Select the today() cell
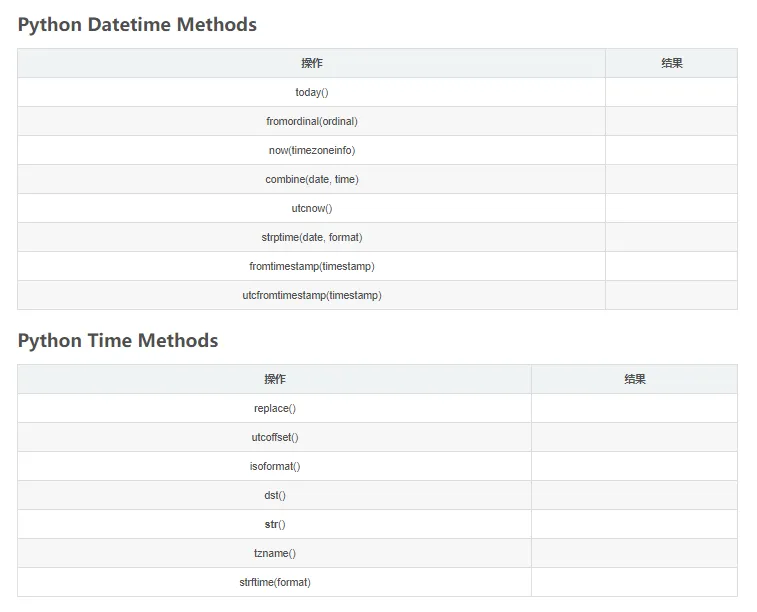 312,92
